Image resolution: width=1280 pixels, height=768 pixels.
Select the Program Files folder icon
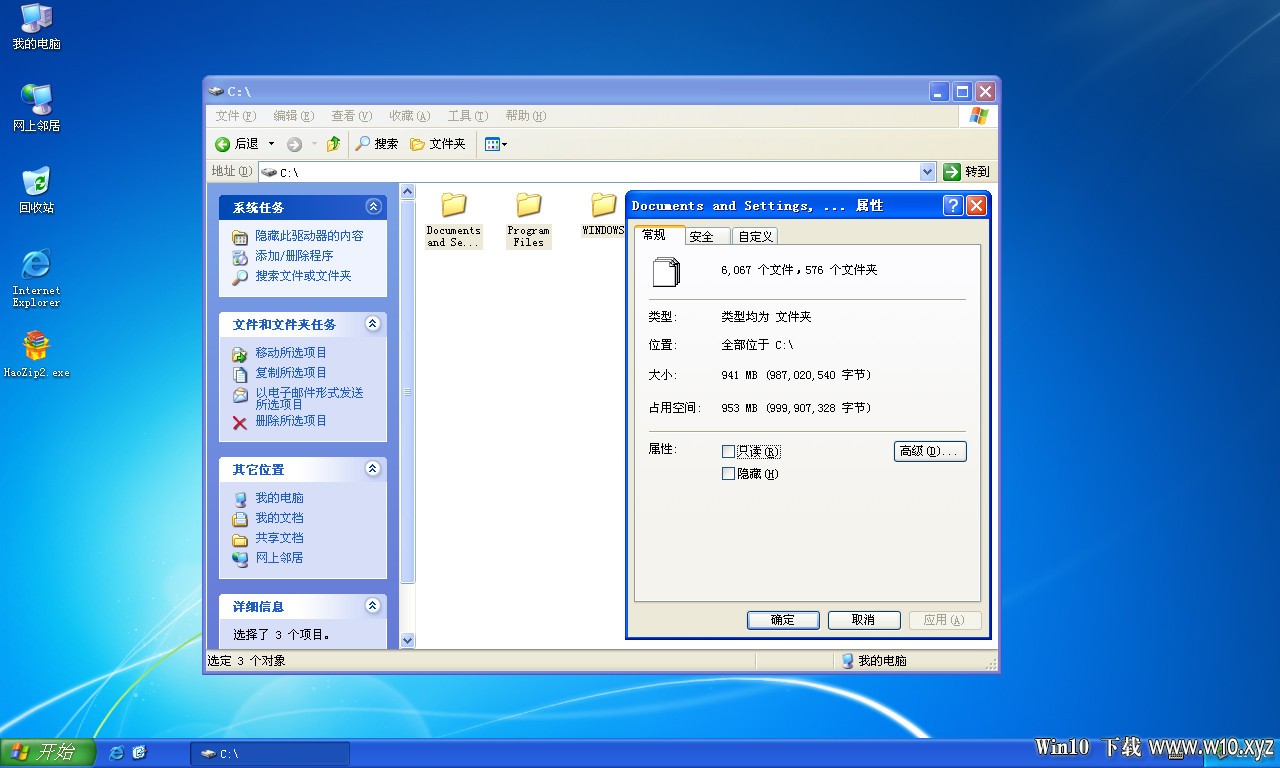tap(528, 205)
